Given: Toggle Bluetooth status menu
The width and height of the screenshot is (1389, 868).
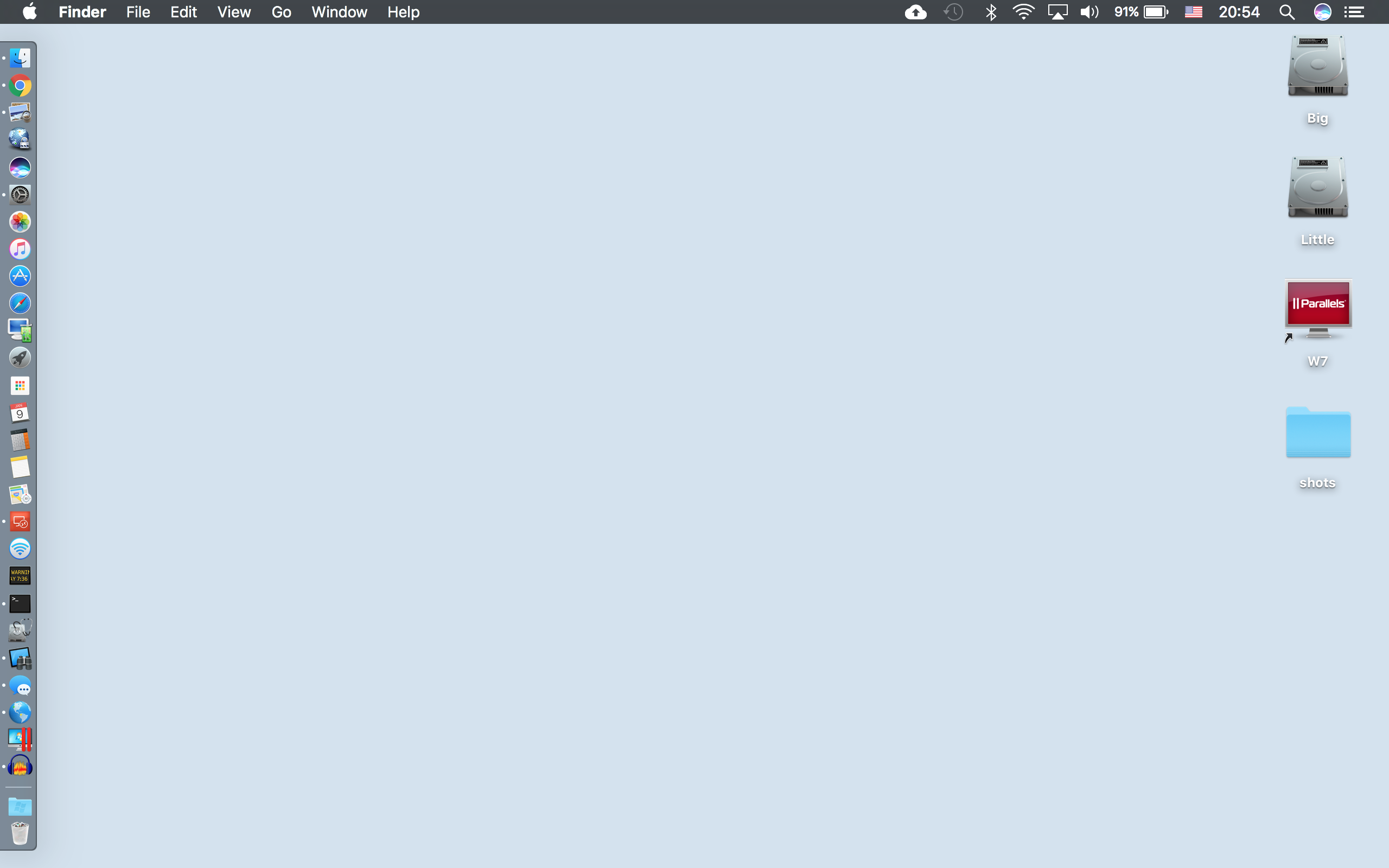Looking at the screenshot, I should click(x=991, y=12).
